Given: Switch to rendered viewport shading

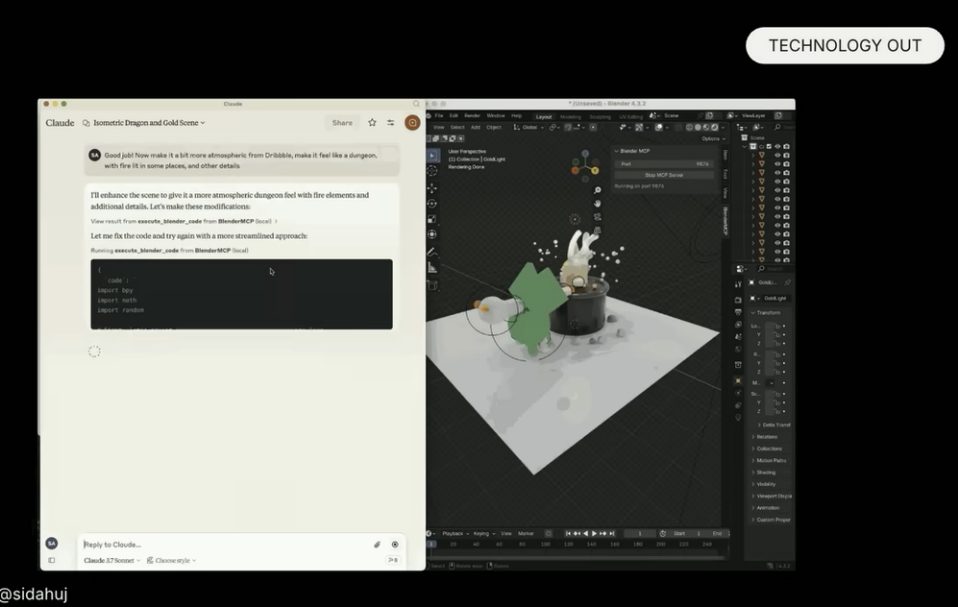Looking at the screenshot, I should (714, 128).
